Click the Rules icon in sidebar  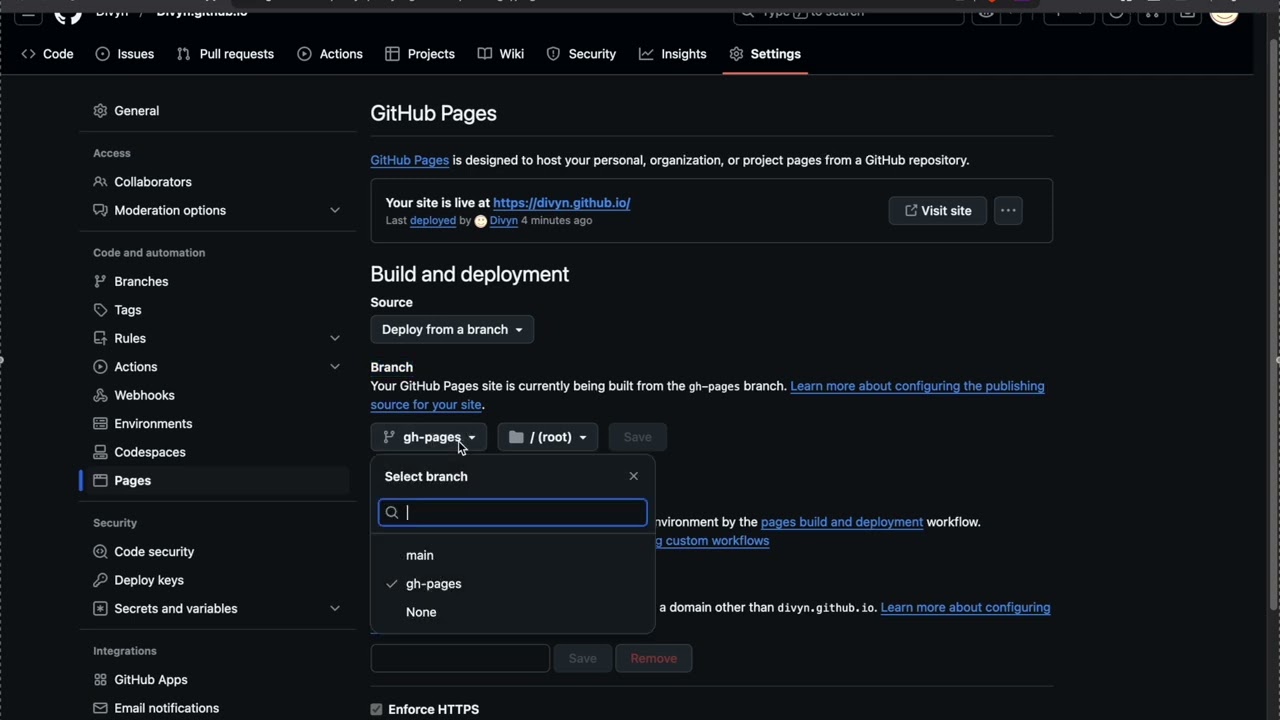[x=100, y=338]
